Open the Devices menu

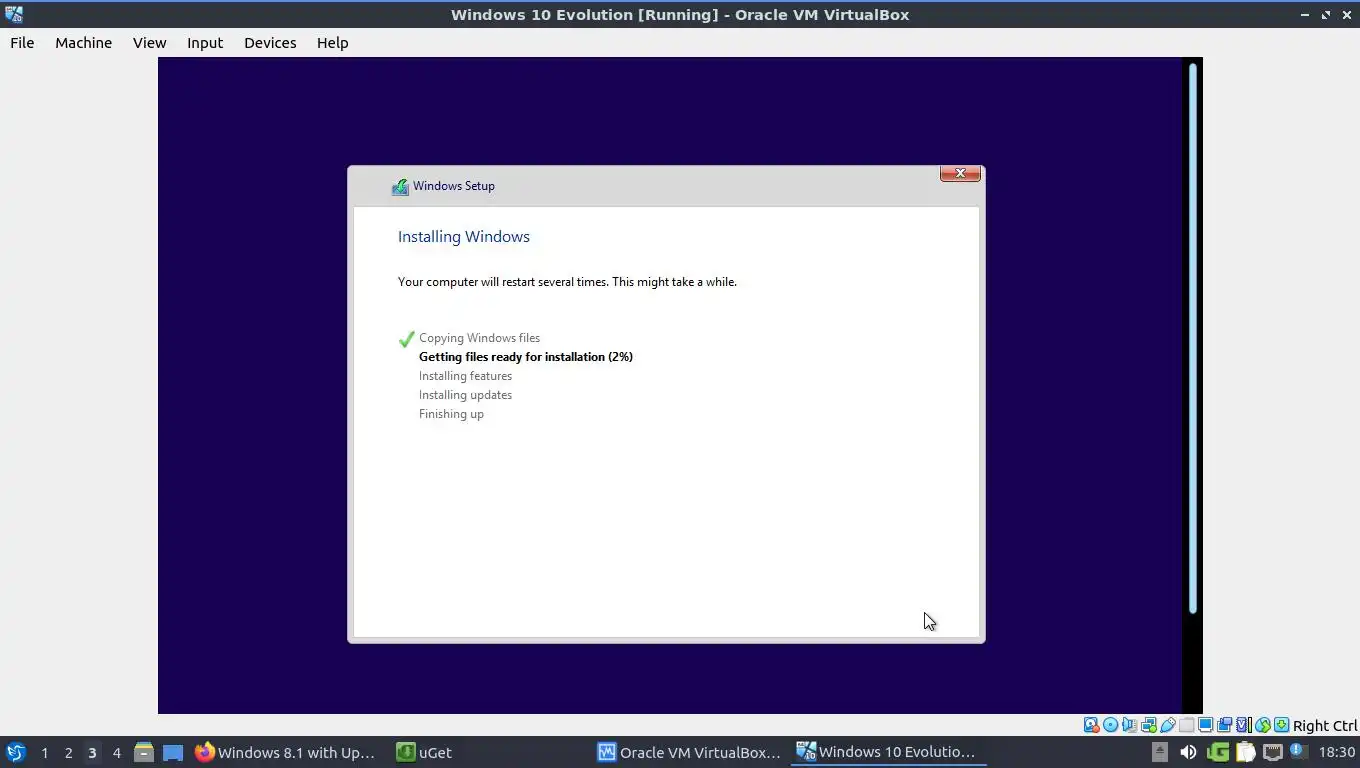point(270,43)
